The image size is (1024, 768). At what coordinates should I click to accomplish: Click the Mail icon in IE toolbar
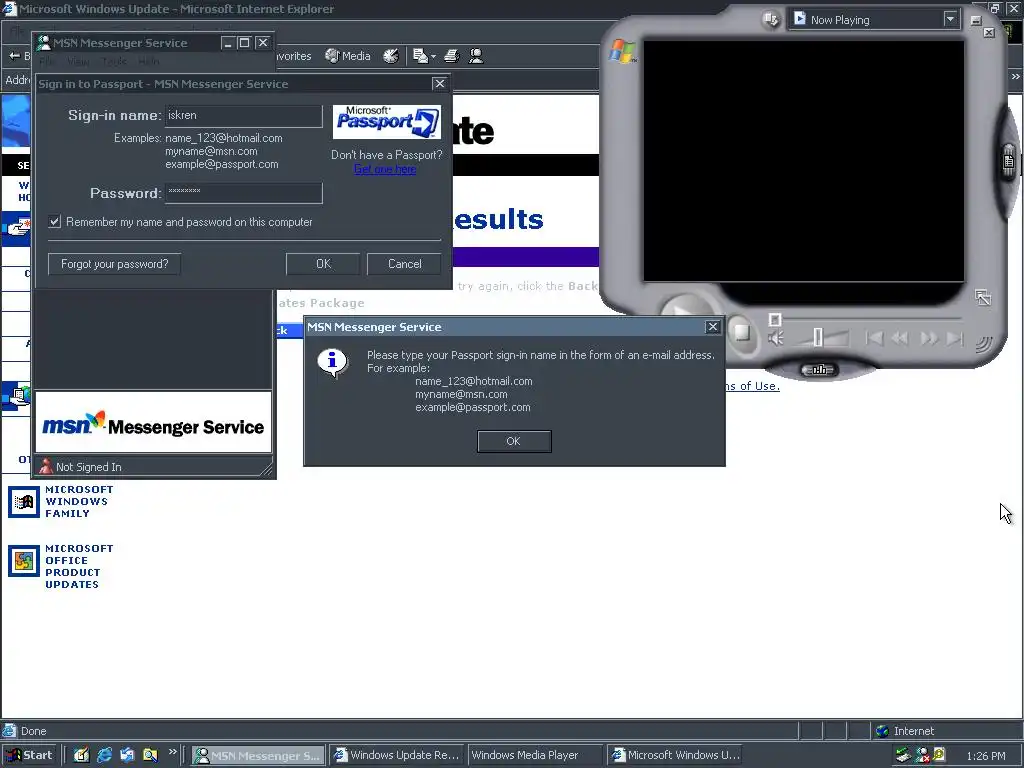pos(421,56)
